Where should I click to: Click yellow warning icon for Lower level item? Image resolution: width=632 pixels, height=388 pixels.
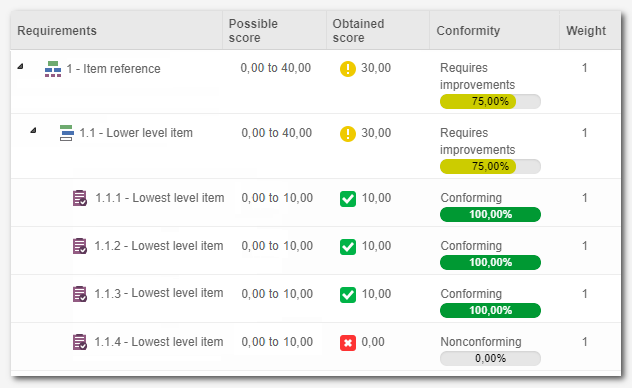tap(348, 134)
